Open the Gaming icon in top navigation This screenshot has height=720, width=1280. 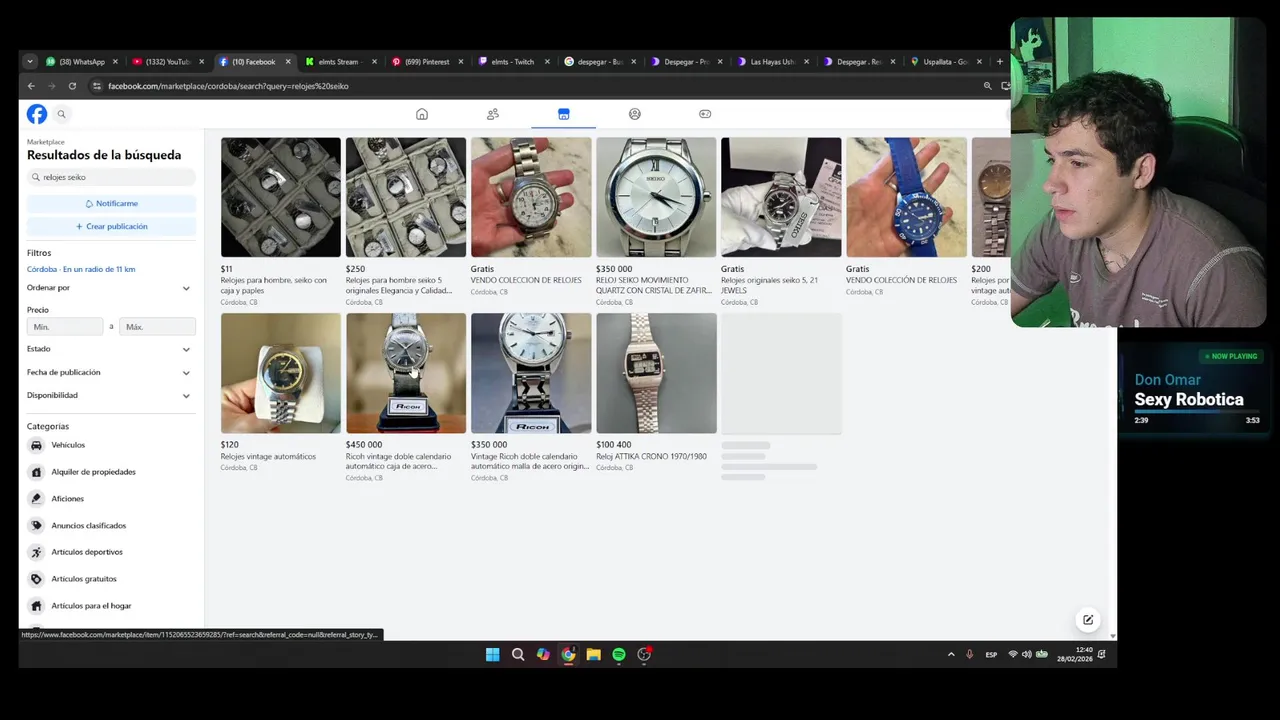(x=705, y=114)
